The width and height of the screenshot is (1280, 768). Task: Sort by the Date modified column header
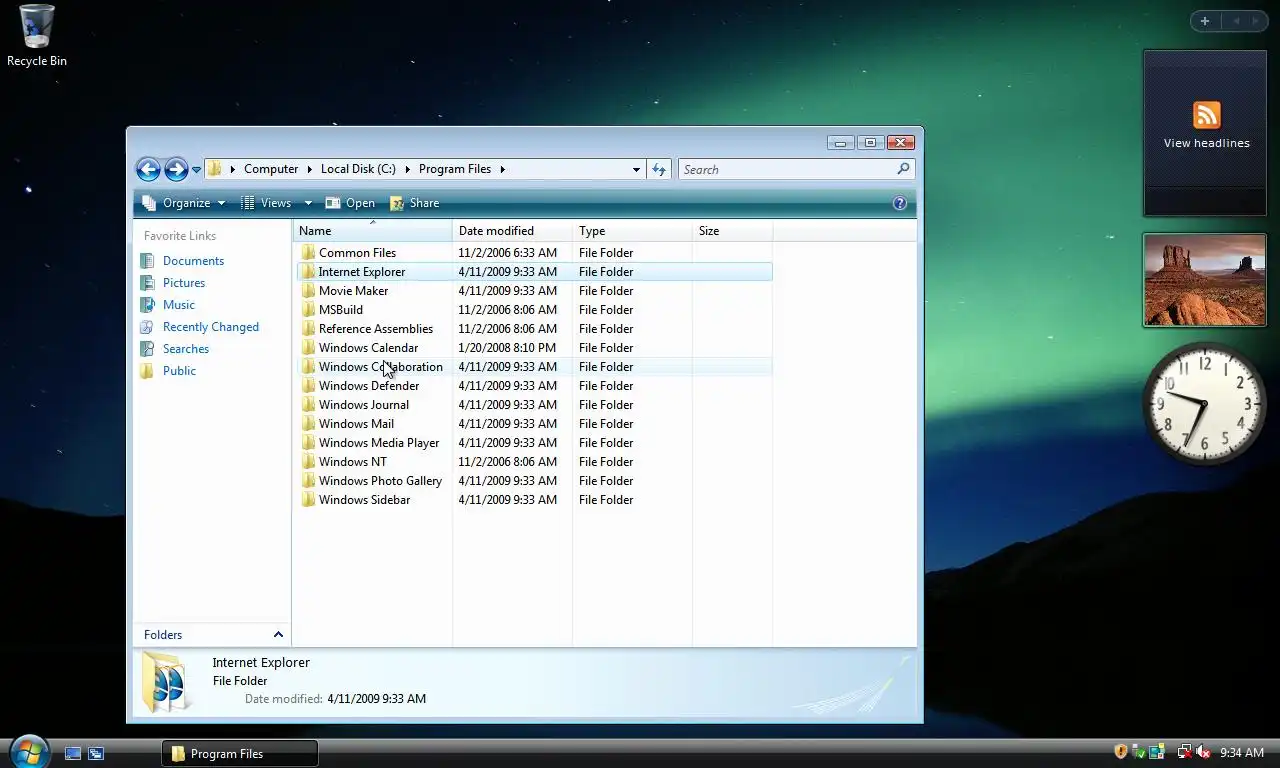coord(512,231)
